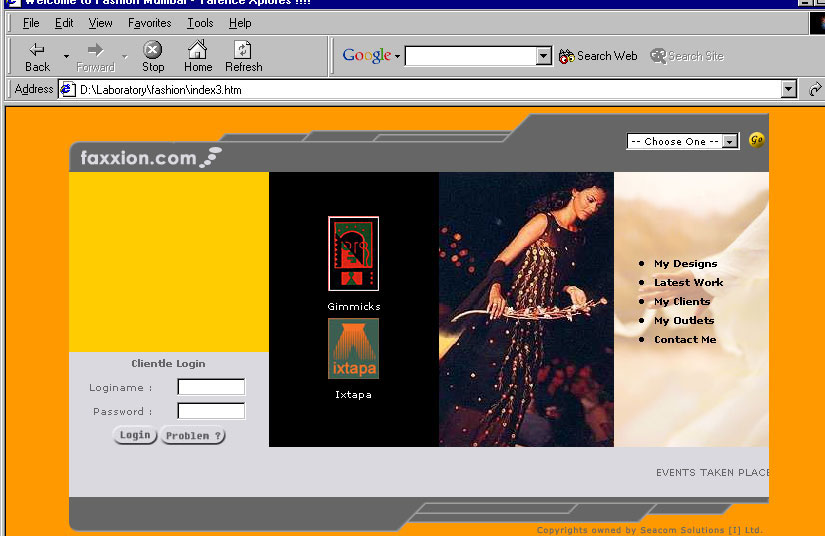
Task: Click inside the Google search box
Action: coord(471,56)
